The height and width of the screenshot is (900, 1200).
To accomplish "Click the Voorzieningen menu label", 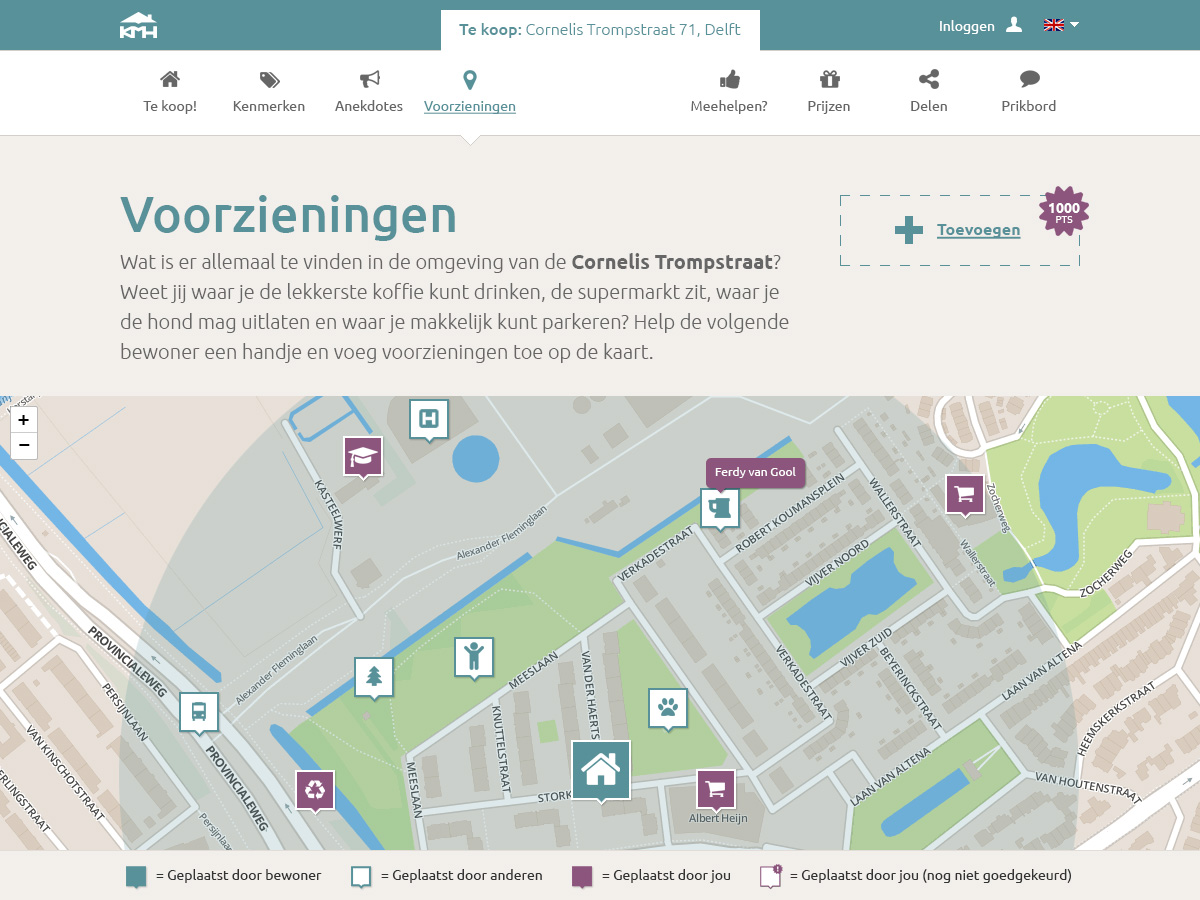I will coord(470,106).
